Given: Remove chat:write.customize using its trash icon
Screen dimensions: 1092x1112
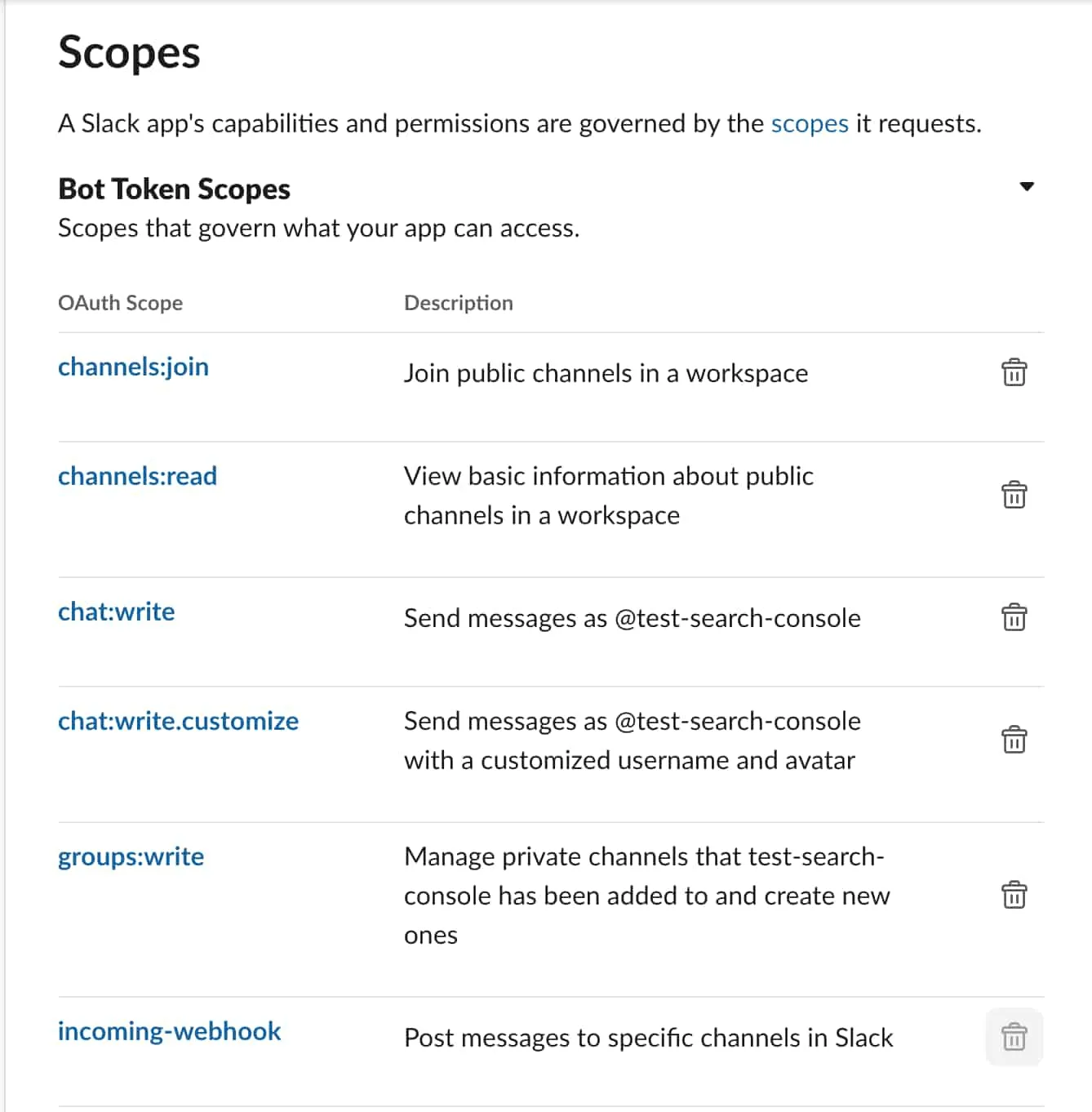Looking at the screenshot, I should 1014,741.
